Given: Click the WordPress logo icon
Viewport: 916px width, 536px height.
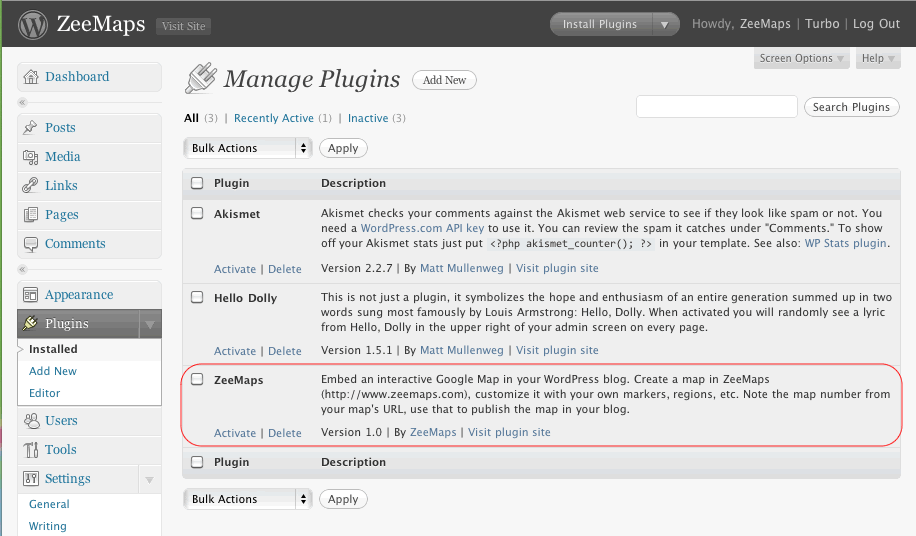Looking at the screenshot, I should point(33,25).
